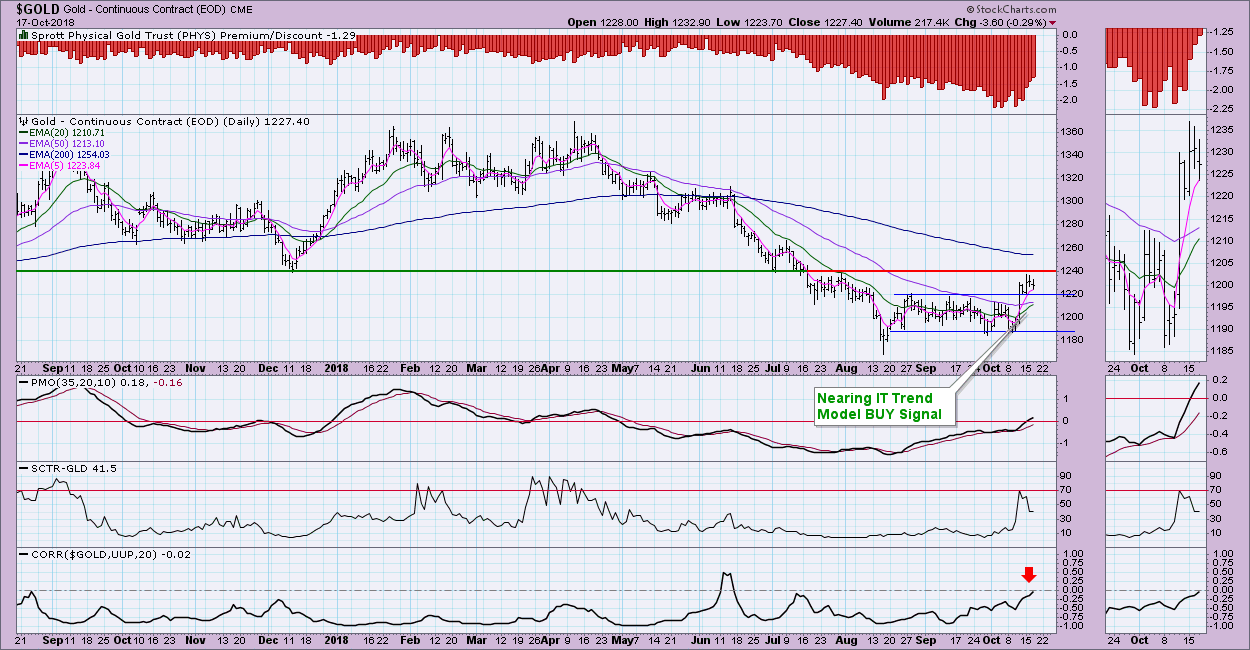The height and width of the screenshot is (650, 1250).
Task: Select the EMA(5) 1223.84 legend label
Action: [x=63, y=165]
